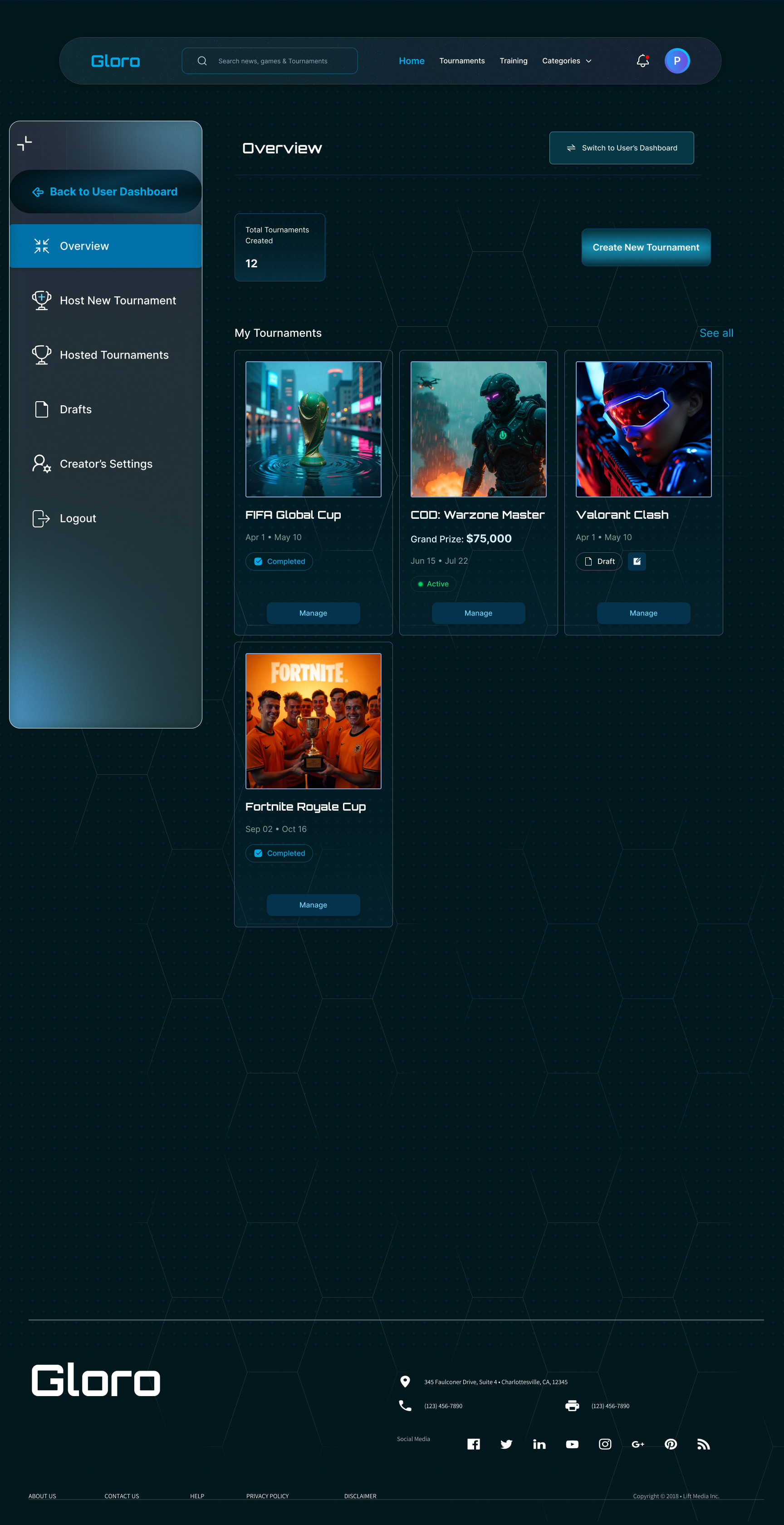
Task: Click the Creator's Settings user-gear icon
Action: point(41,463)
